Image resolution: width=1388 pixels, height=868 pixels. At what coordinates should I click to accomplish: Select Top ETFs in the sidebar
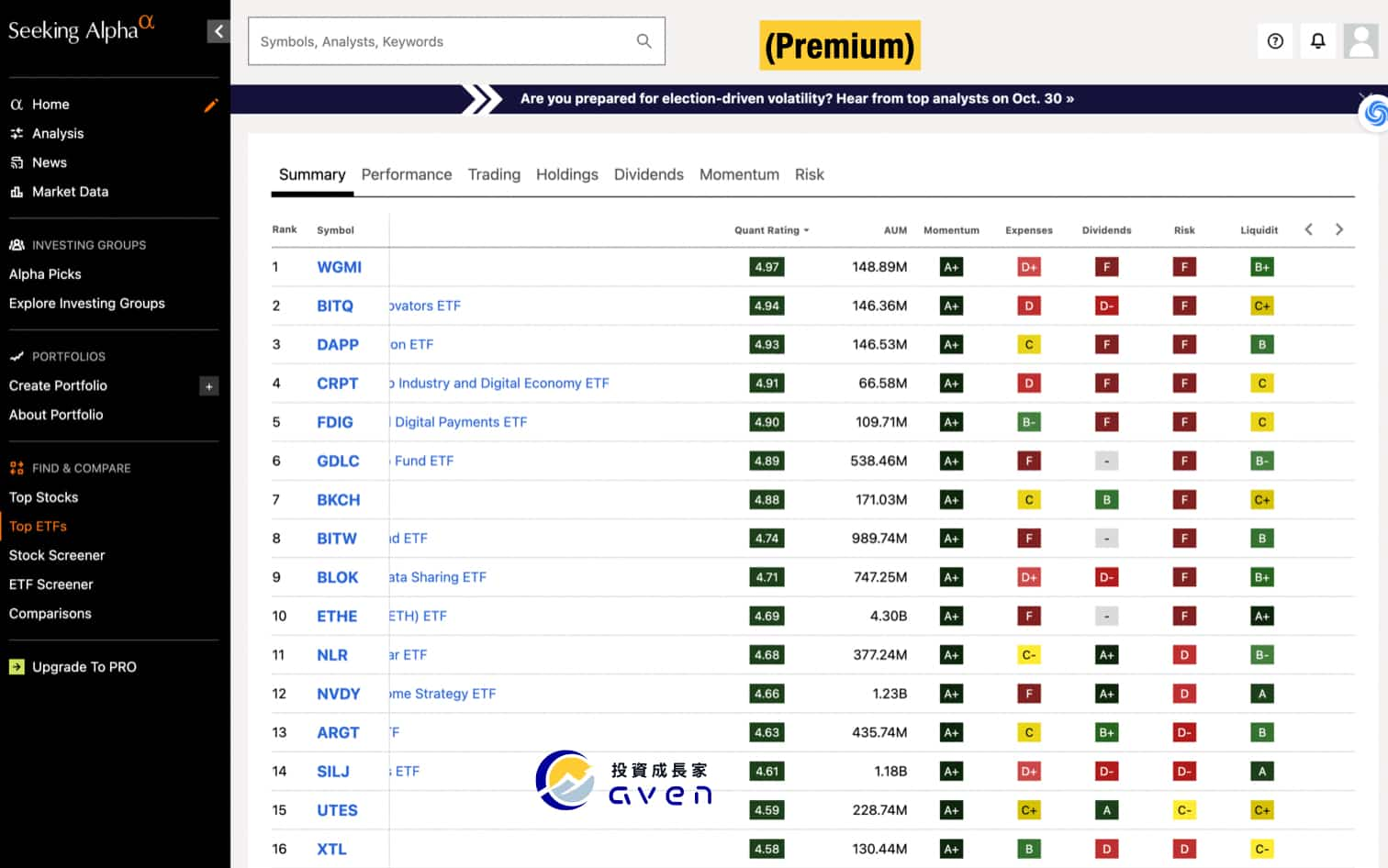[38, 527]
